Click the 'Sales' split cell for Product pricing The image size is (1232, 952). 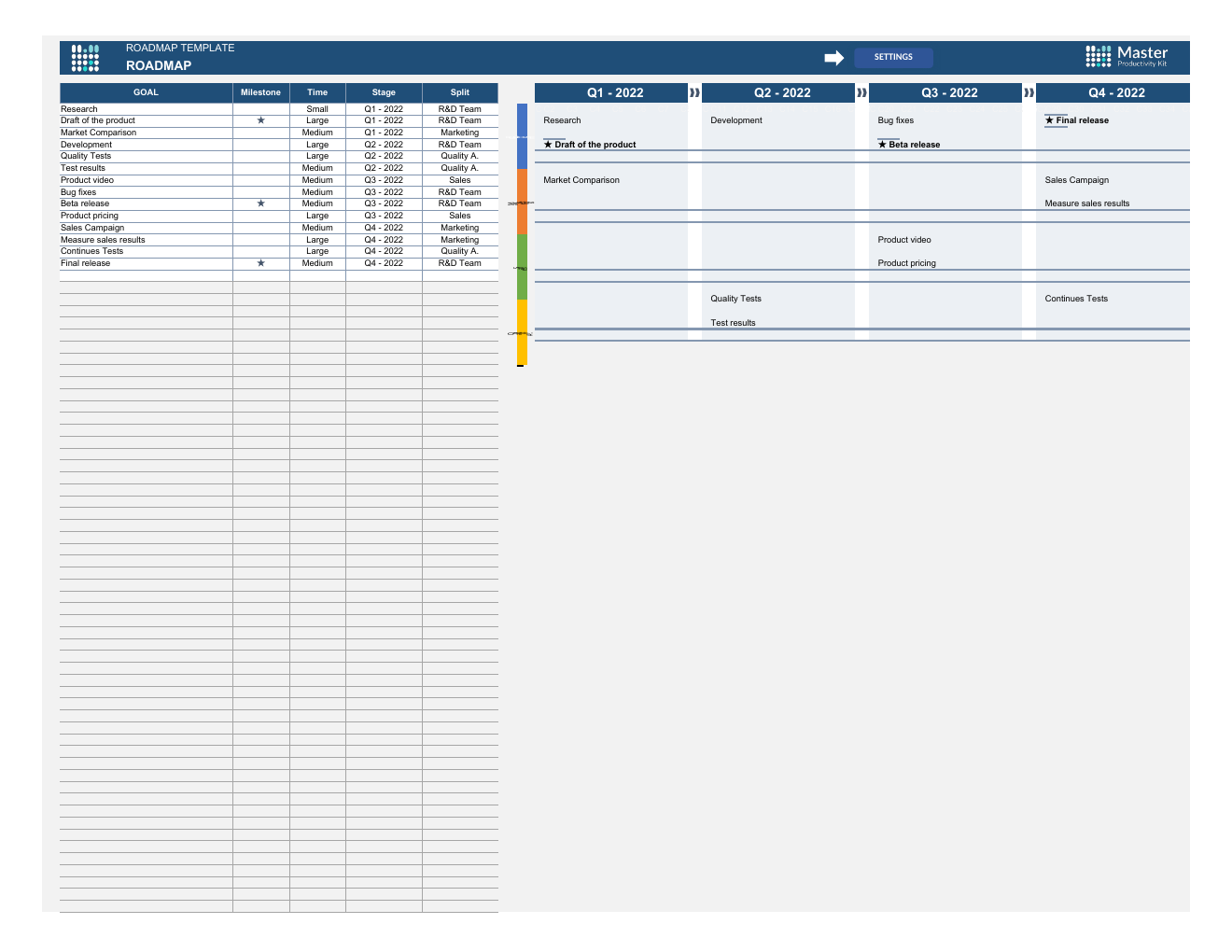[x=460, y=216]
